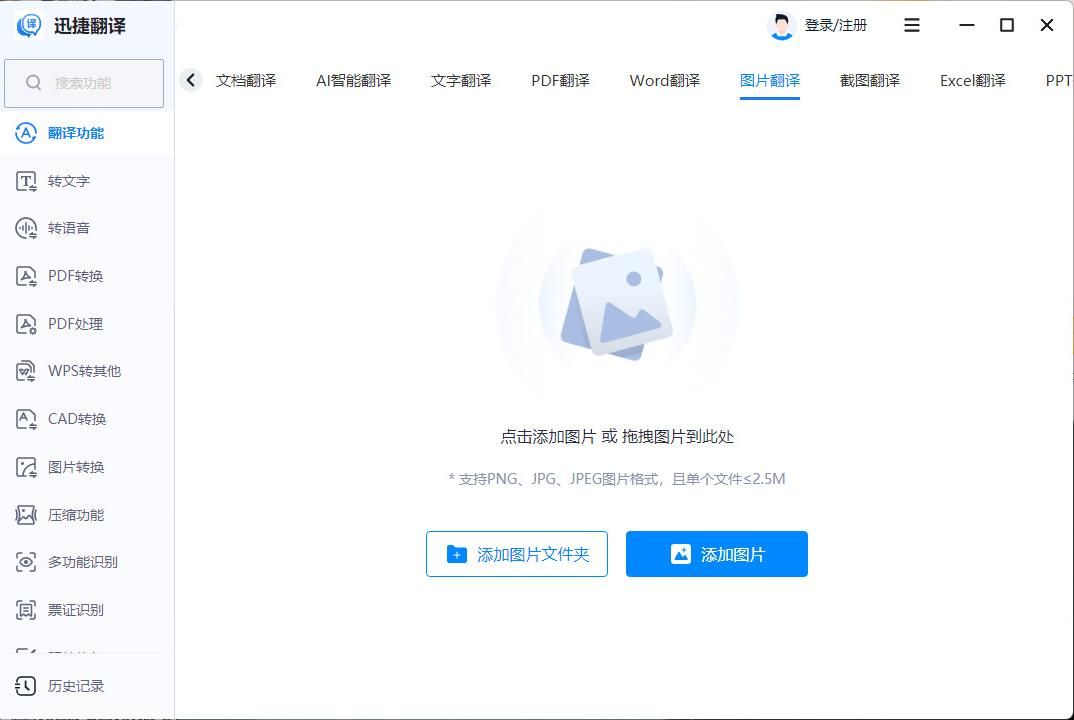
Task: Open 多功能识别 in the sidebar
Action: [x=87, y=562]
